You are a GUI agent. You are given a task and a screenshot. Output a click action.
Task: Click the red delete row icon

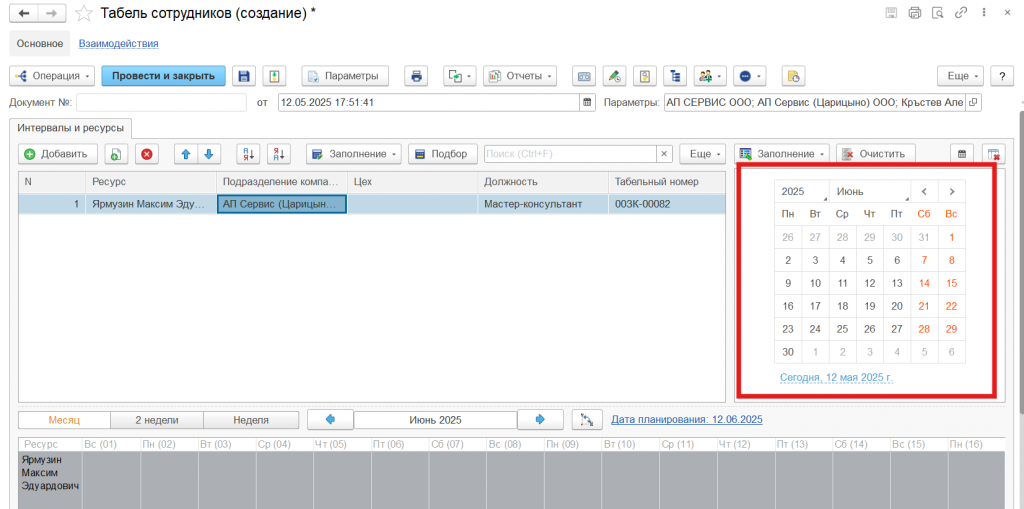click(147, 154)
